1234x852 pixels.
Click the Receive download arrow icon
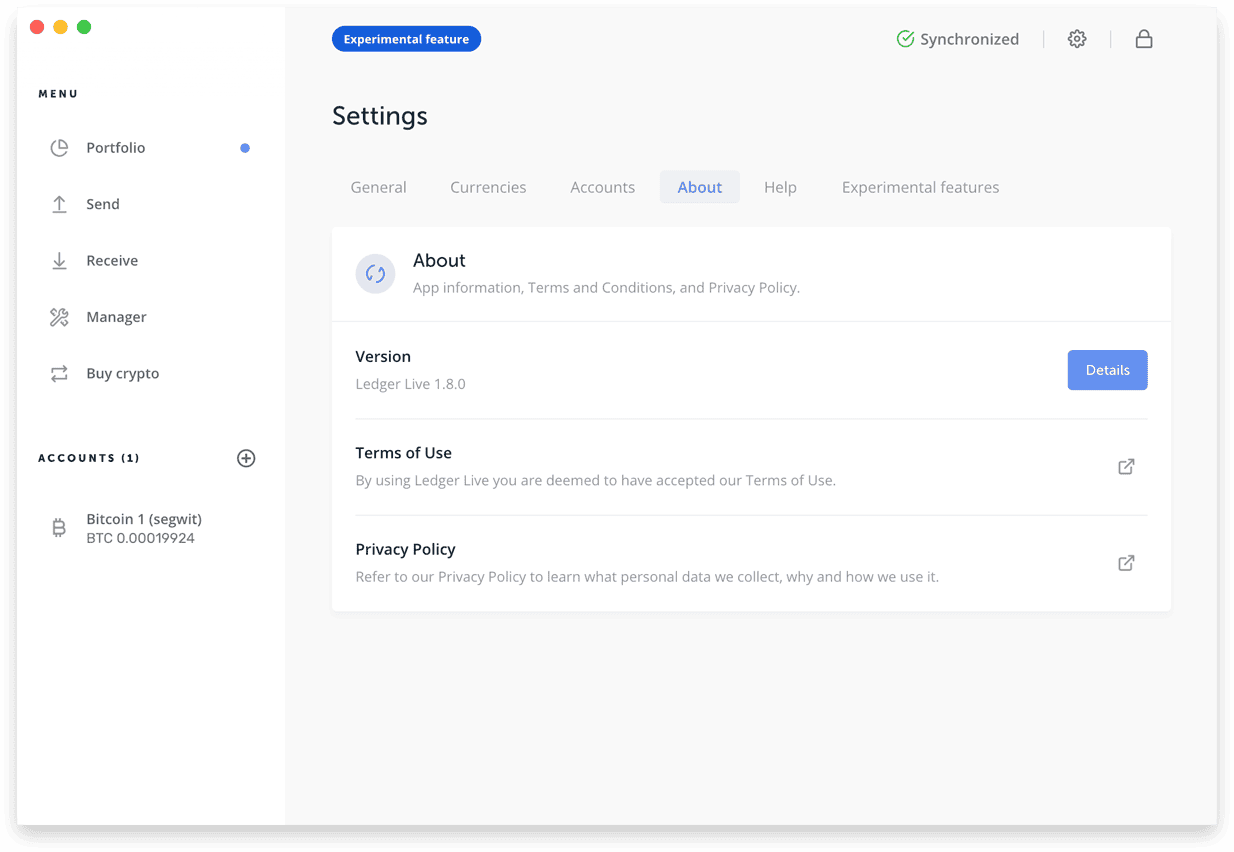click(59, 261)
